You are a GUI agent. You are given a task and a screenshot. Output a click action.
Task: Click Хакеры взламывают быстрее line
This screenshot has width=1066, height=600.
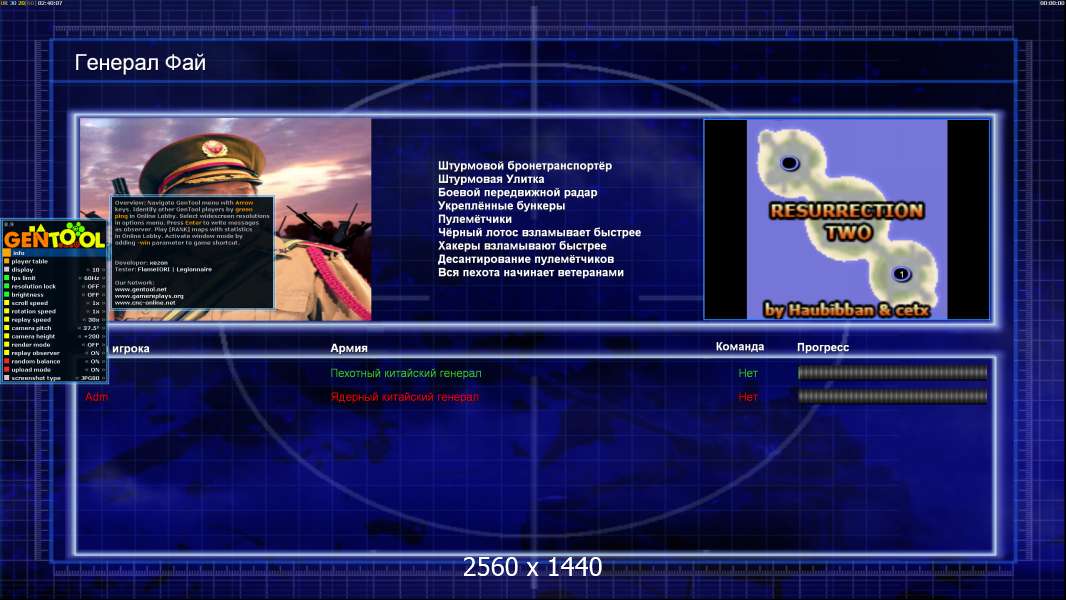[x=522, y=246]
